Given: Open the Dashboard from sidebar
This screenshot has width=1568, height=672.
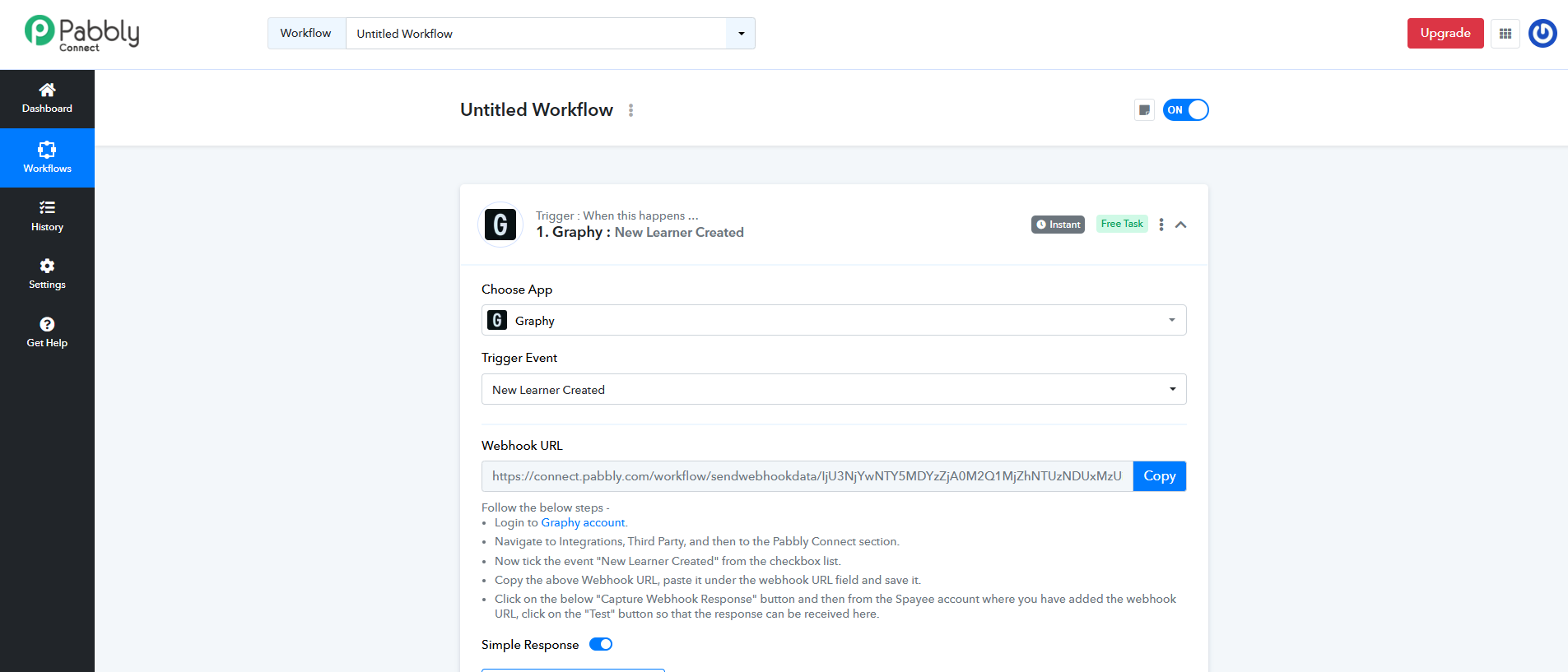Looking at the screenshot, I should coord(47,99).
